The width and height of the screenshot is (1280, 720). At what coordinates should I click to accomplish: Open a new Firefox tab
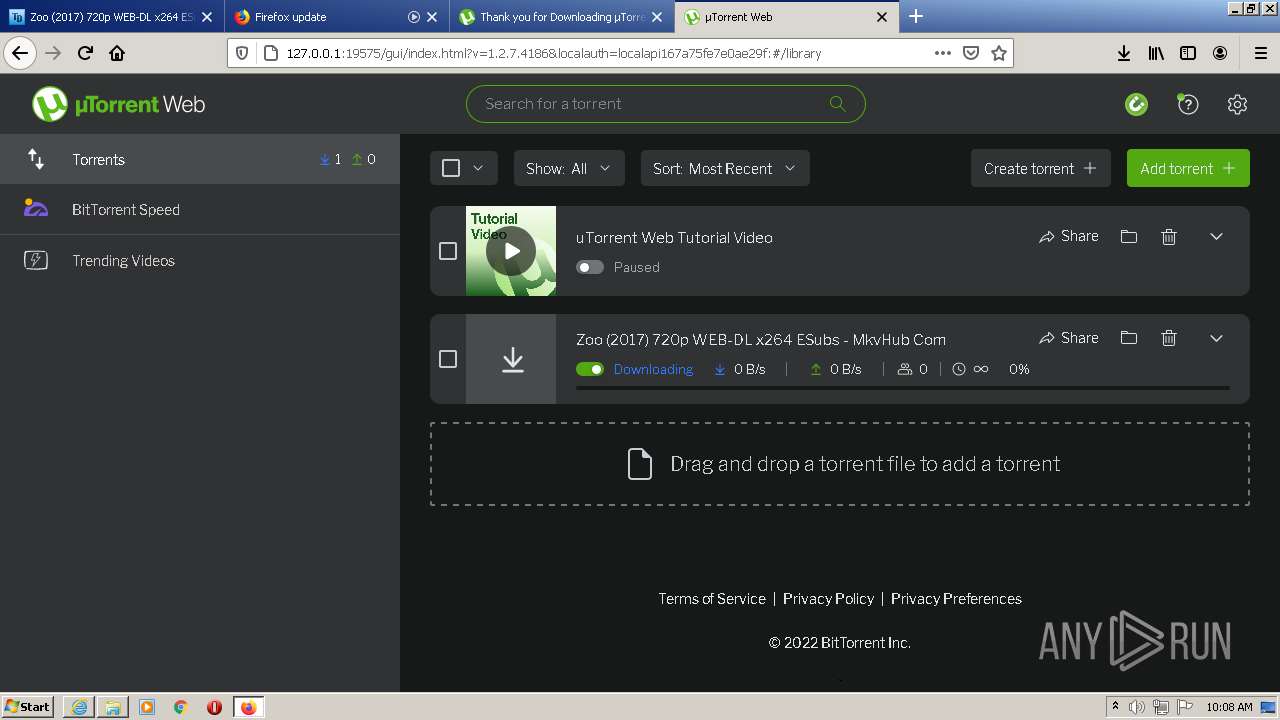click(x=915, y=16)
